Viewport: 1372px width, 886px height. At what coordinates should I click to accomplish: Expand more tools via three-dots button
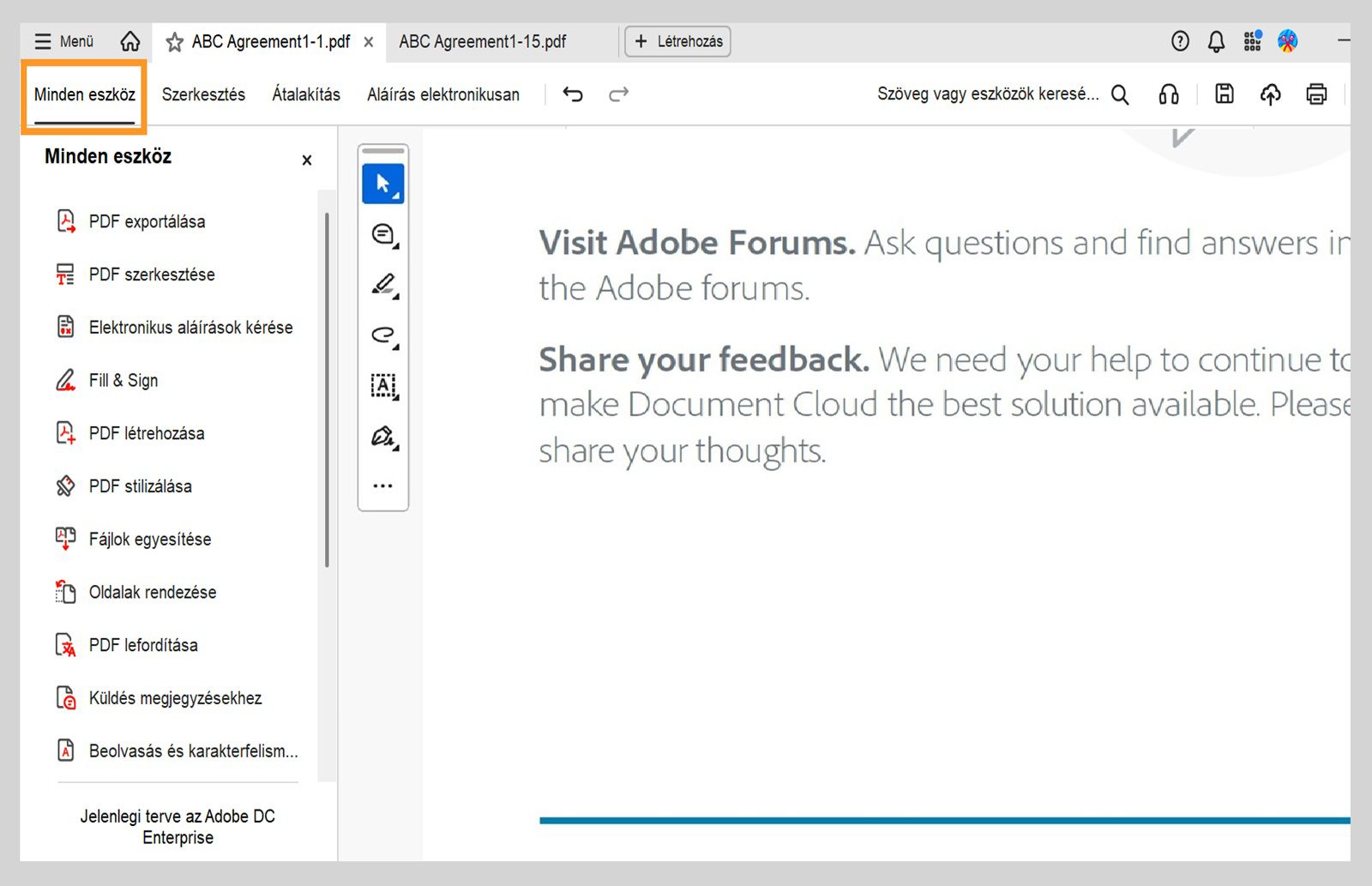(382, 485)
